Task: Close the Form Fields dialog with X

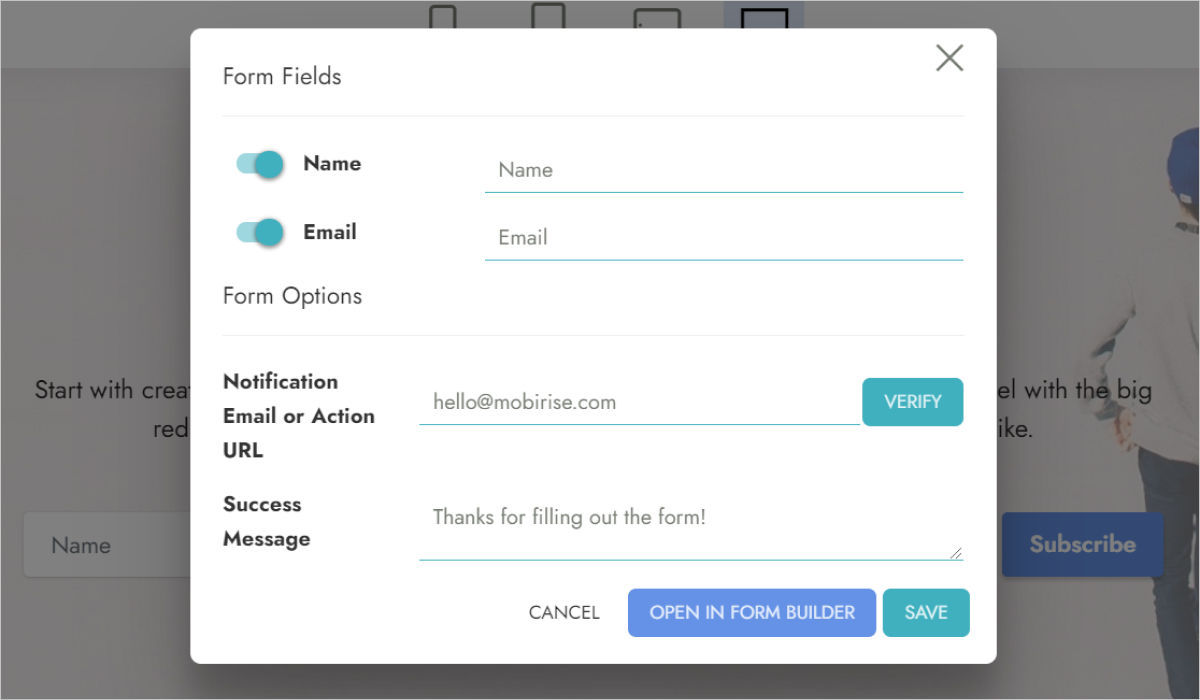Action: [949, 59]
